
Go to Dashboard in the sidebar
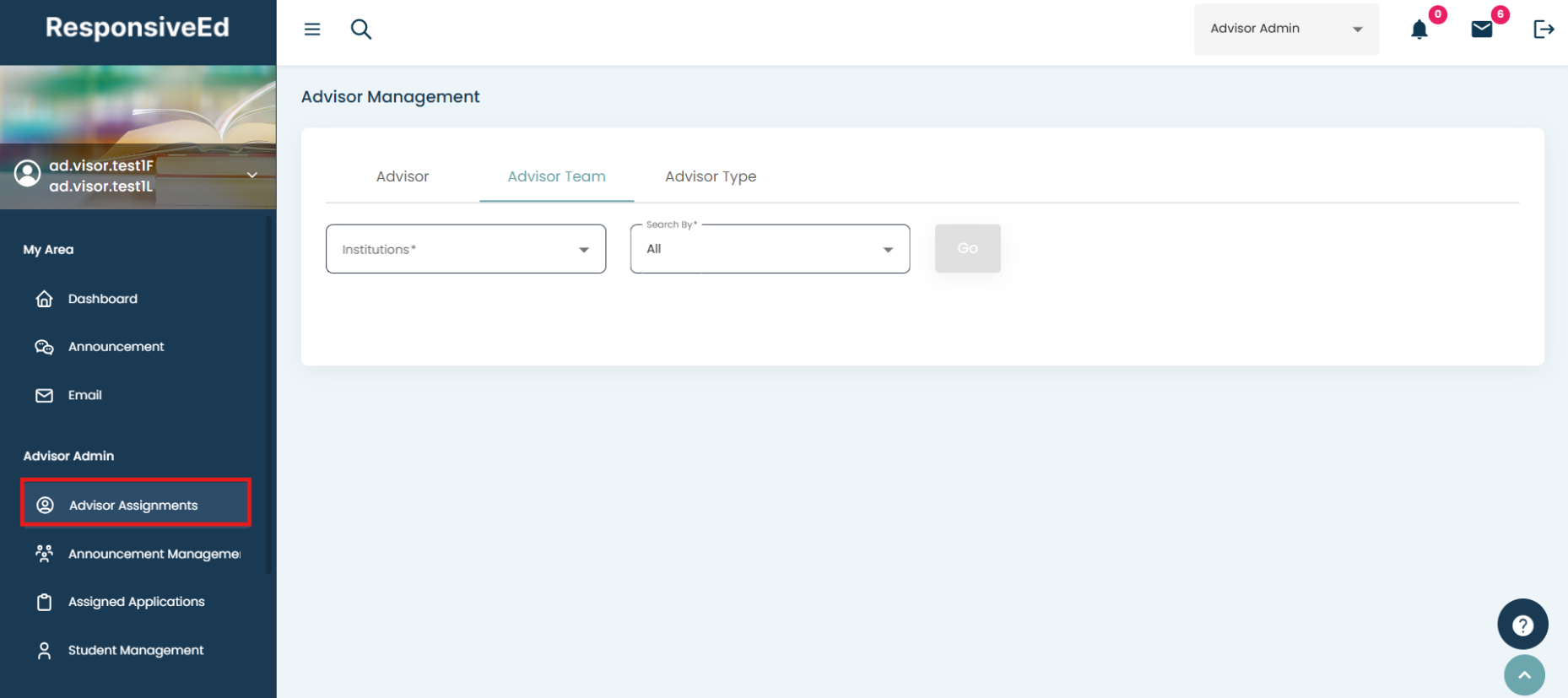click(x=102, y=299)
